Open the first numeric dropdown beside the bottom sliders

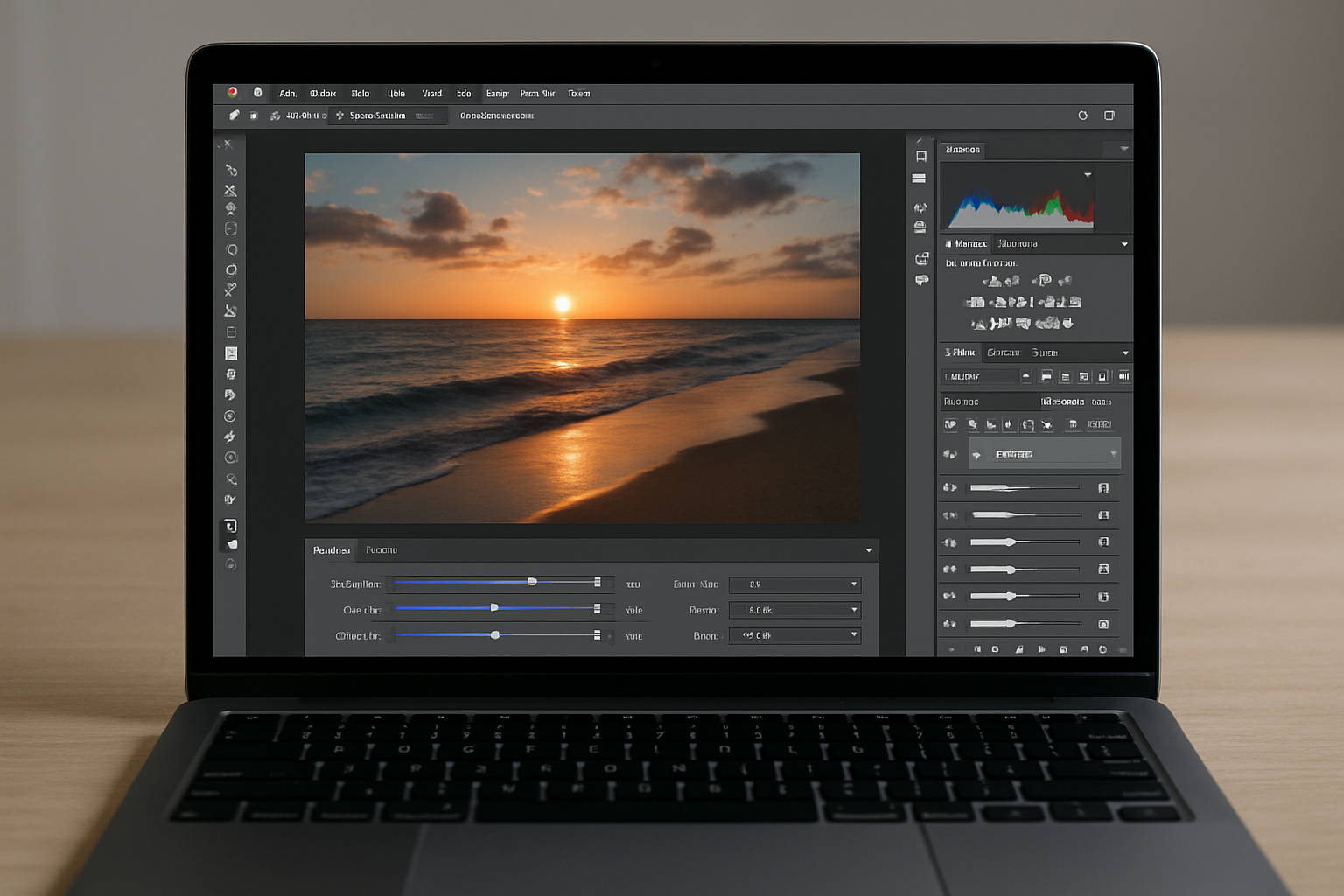click(794, 584)
